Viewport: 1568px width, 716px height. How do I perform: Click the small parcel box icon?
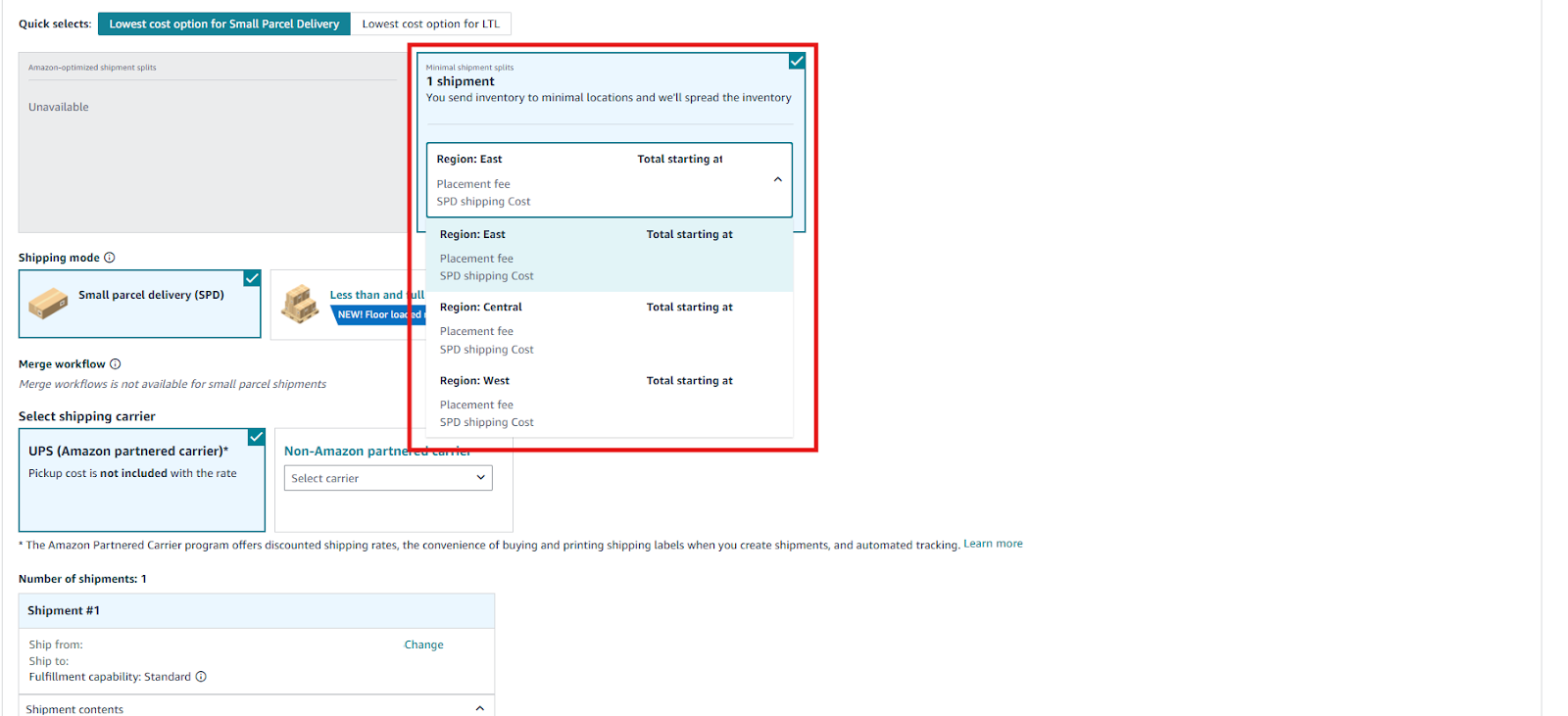coord(48,304)
